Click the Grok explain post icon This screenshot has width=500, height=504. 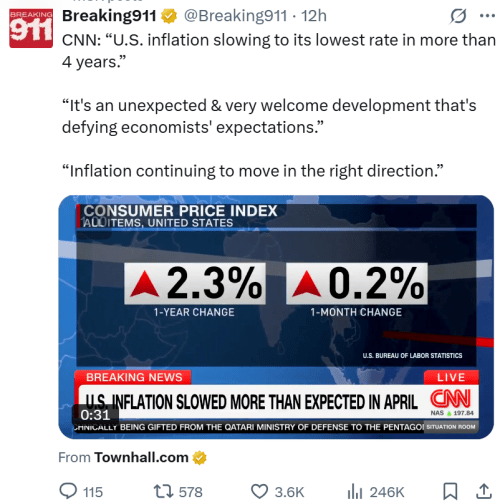(x=458, y=16)
